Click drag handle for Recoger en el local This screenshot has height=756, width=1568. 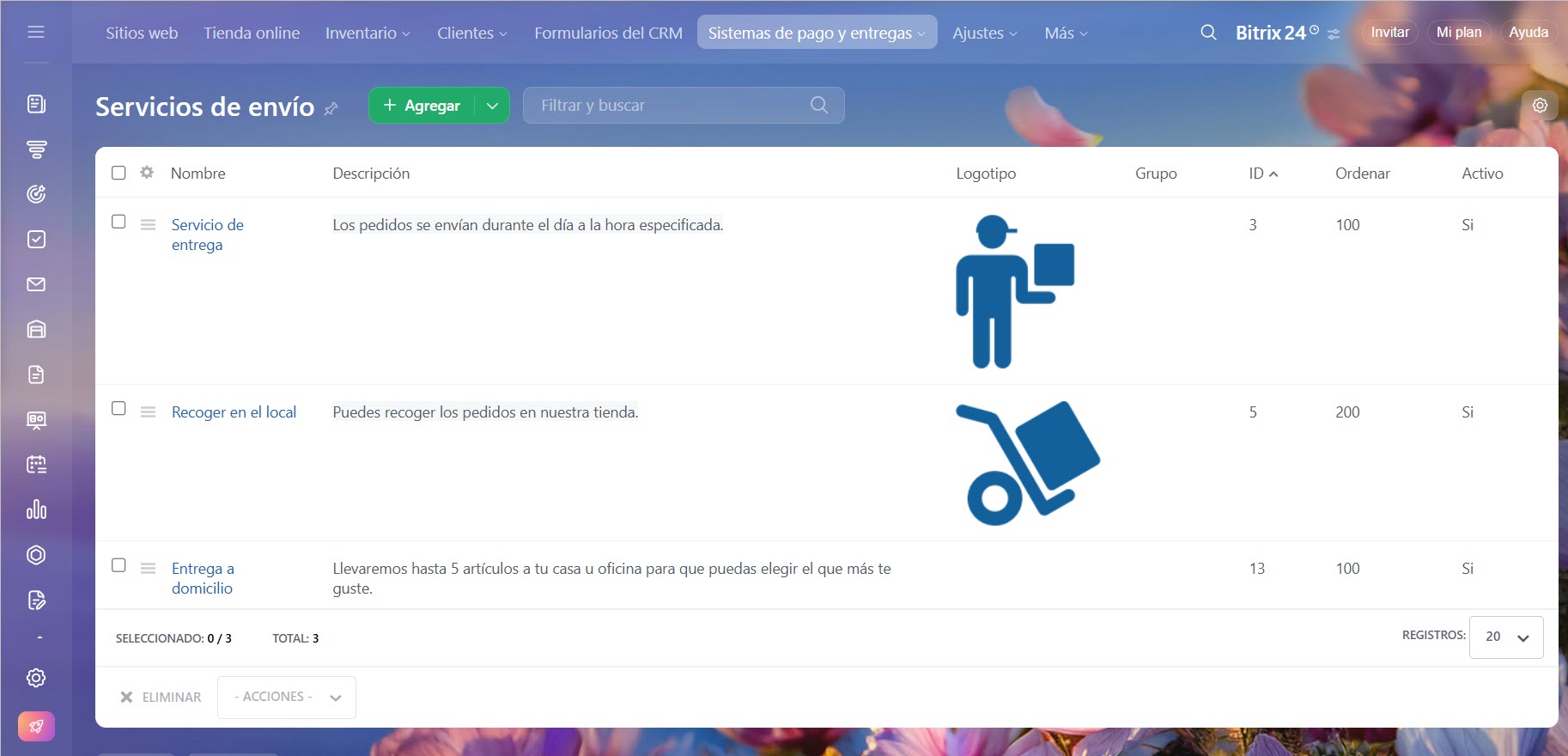(148, 412)
